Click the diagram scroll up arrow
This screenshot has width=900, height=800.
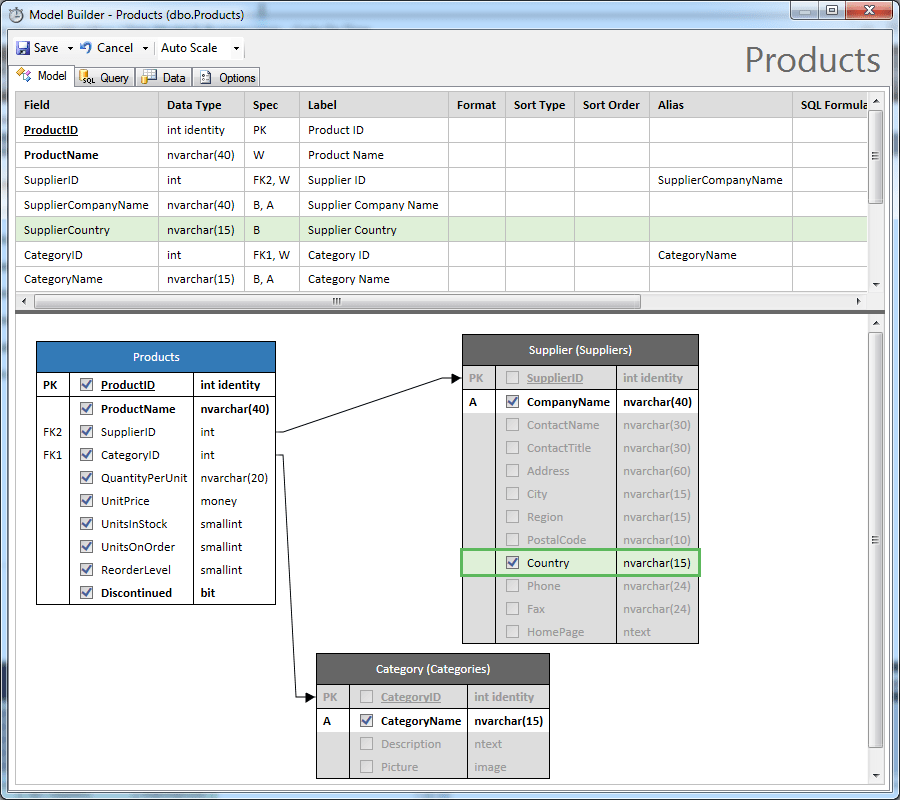(x=876, y=323)
